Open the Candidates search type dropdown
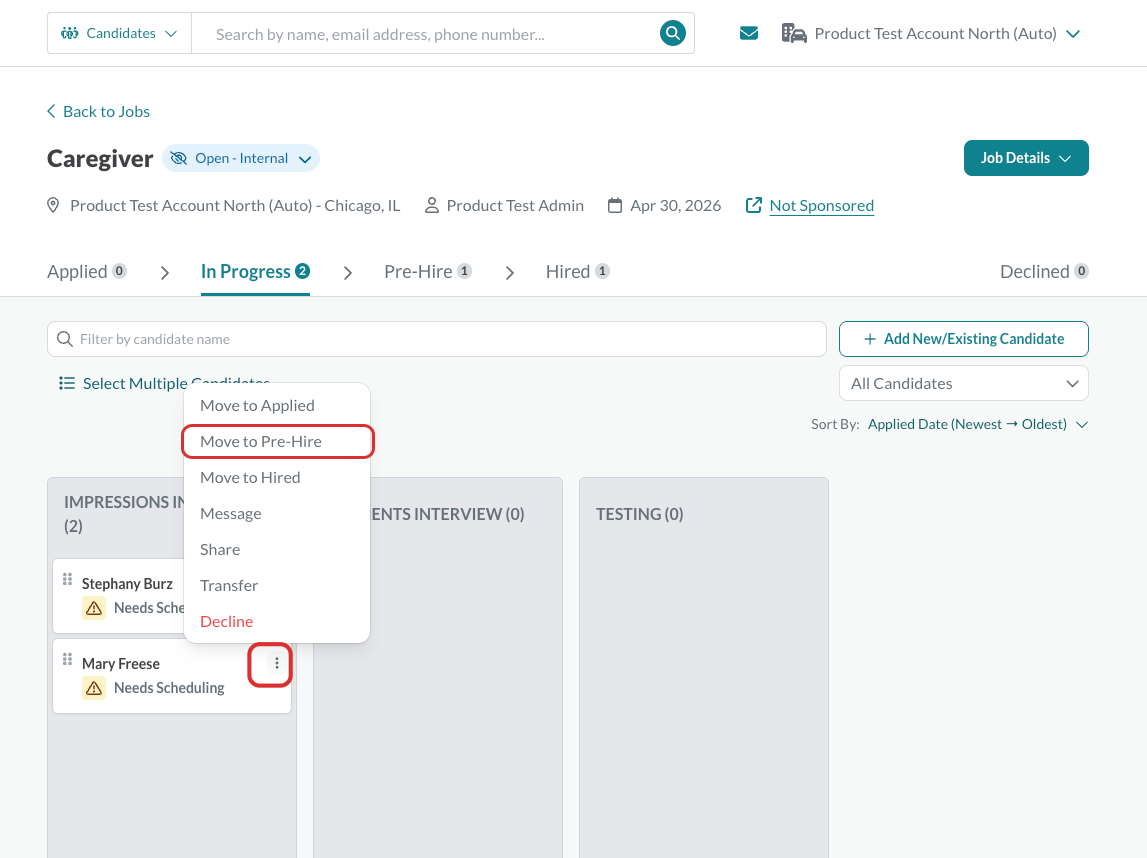Viewport: 1147px width, 858px height. pos(119,33)
